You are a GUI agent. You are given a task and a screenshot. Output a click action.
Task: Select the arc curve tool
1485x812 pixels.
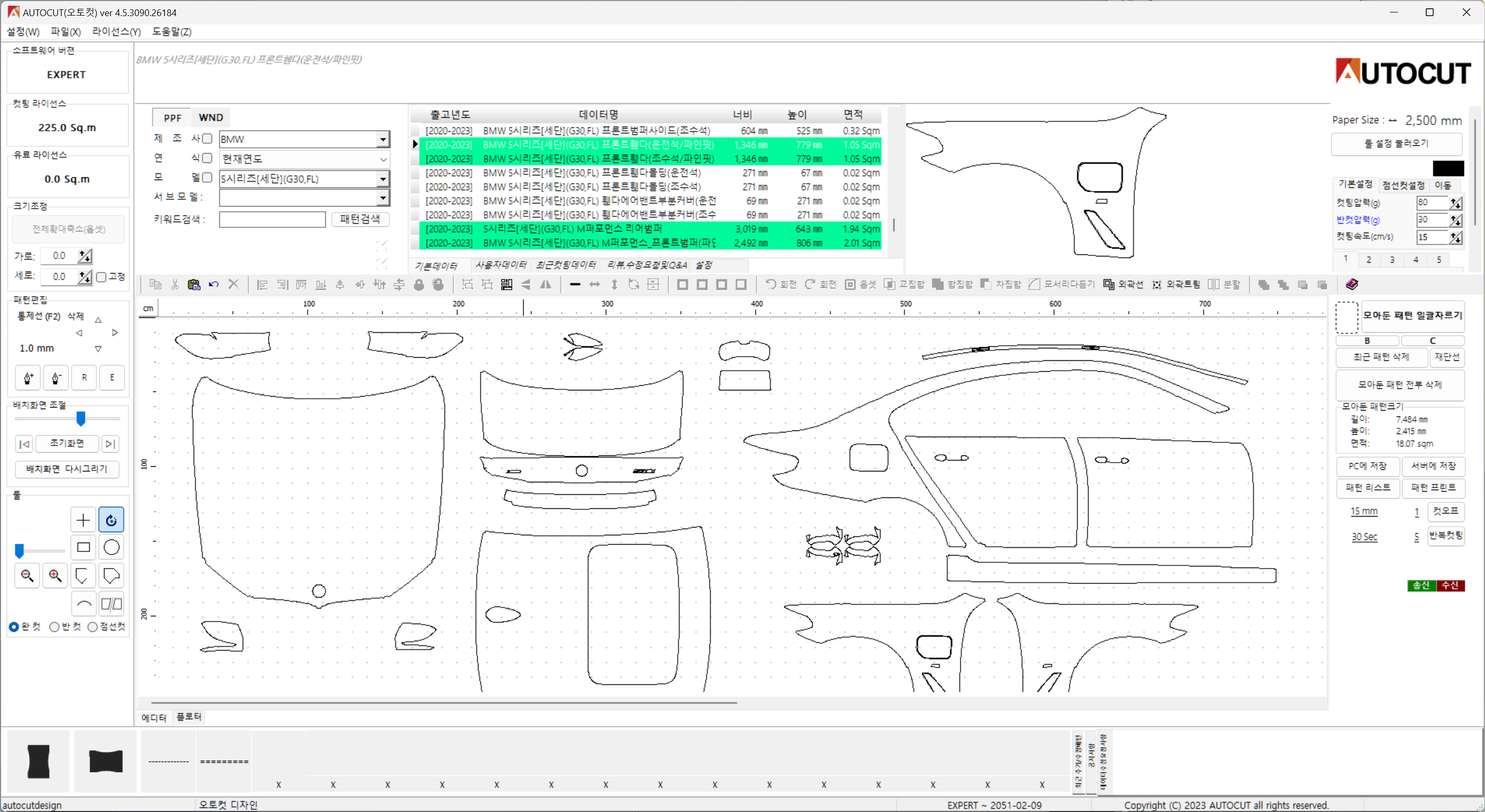[84, 604]
